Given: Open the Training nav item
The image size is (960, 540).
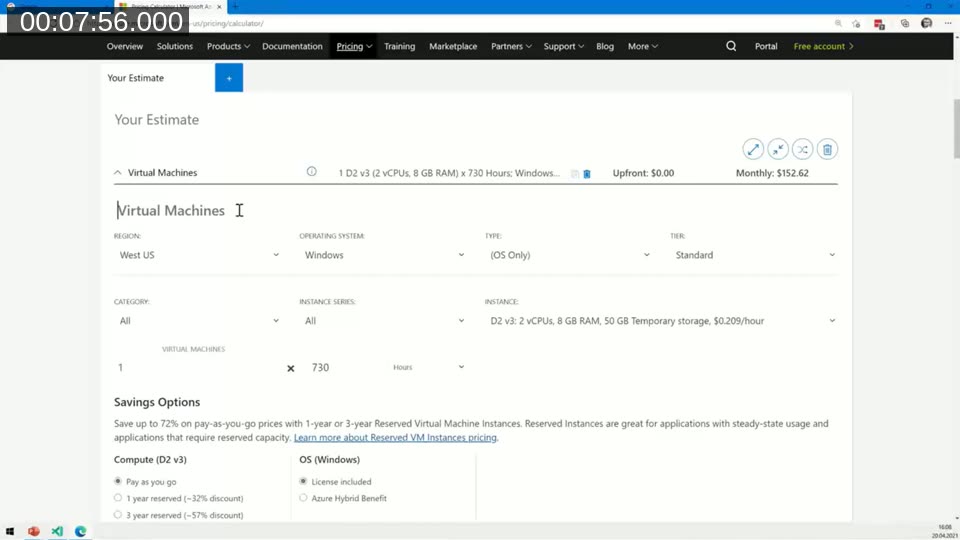Looking at the screenshot, I should click(x=399, y=47).
